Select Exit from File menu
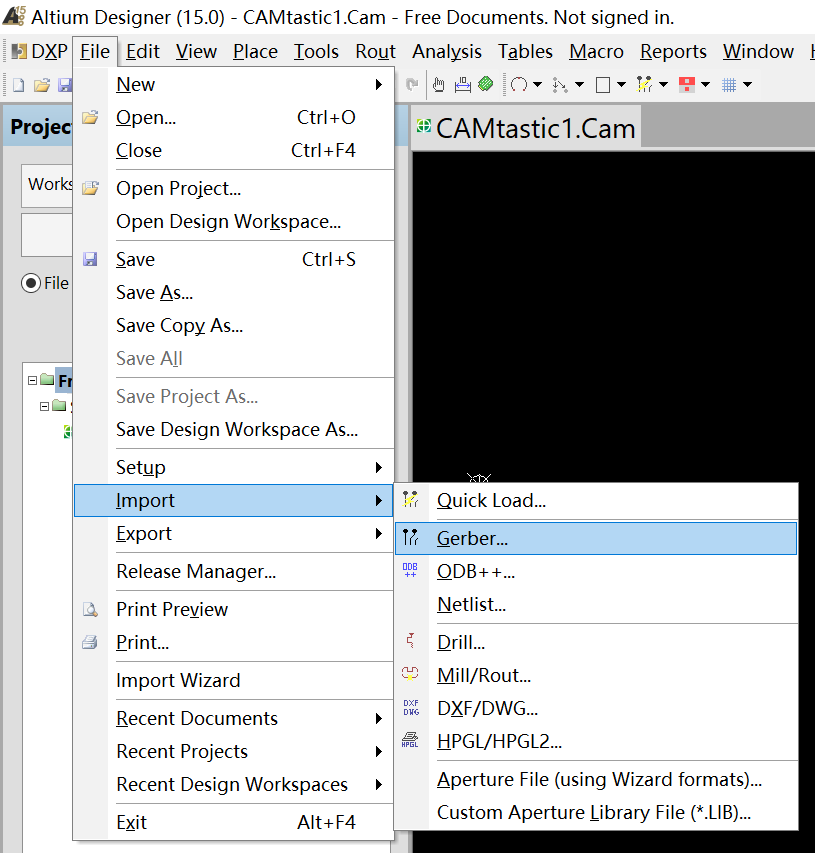815x853 pixels. 234,823
